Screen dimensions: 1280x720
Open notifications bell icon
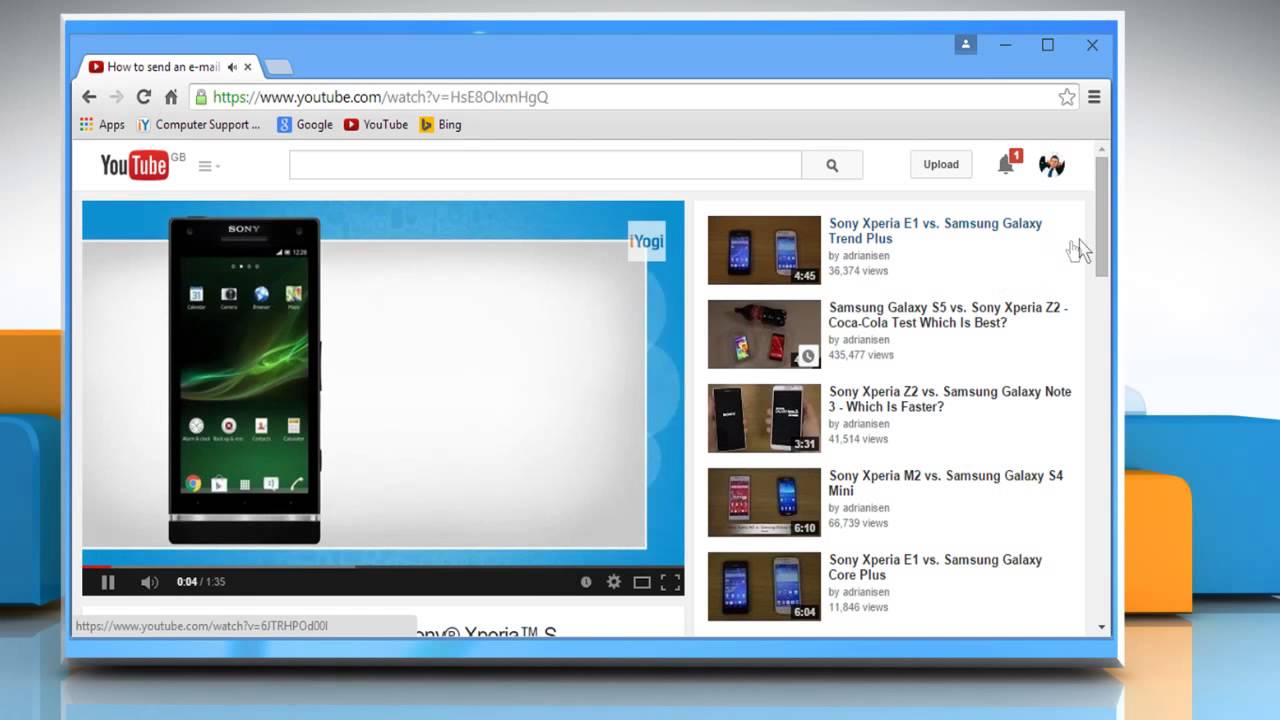pos(1007,165)
